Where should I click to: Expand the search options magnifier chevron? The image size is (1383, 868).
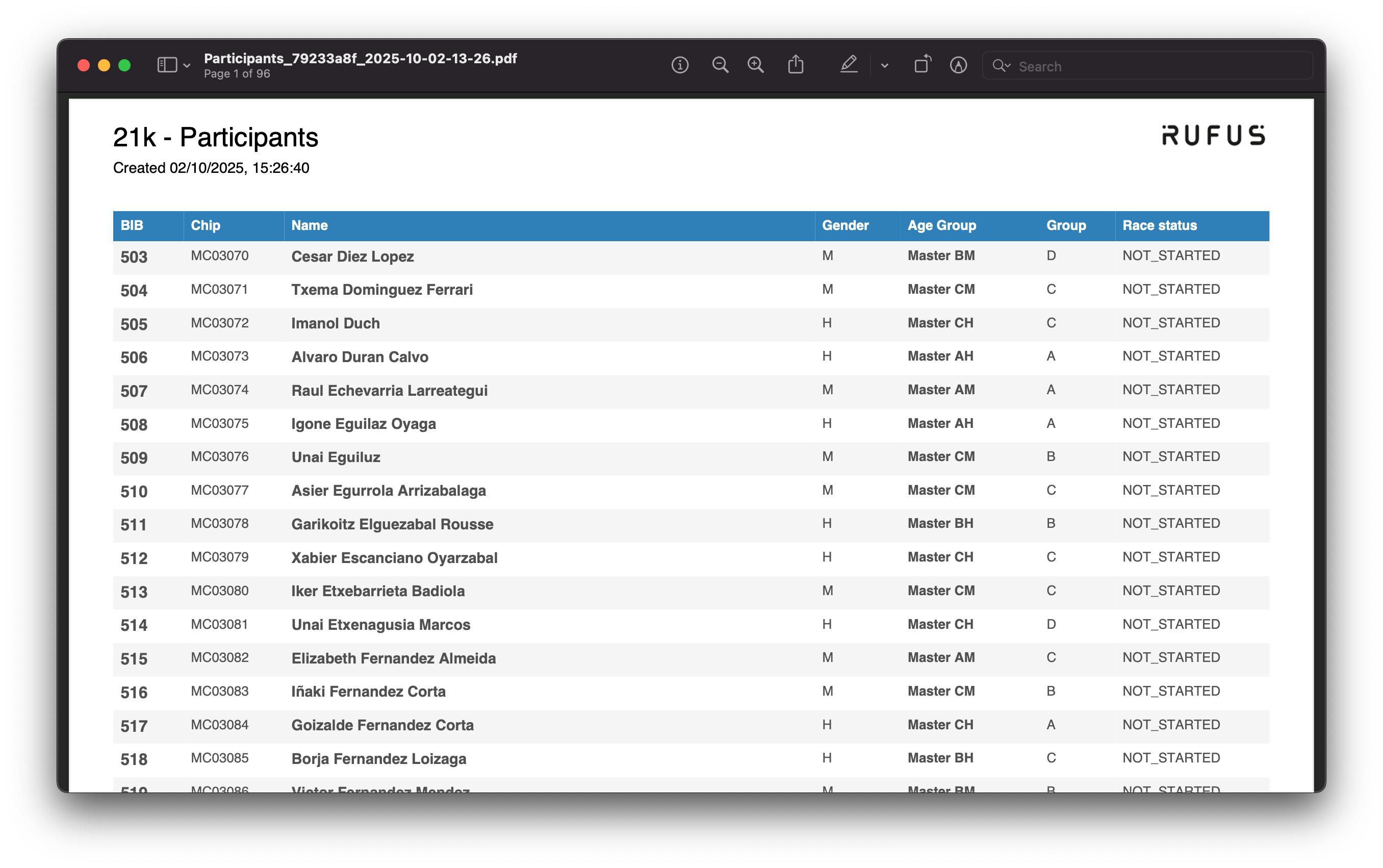coord(1002,66)
